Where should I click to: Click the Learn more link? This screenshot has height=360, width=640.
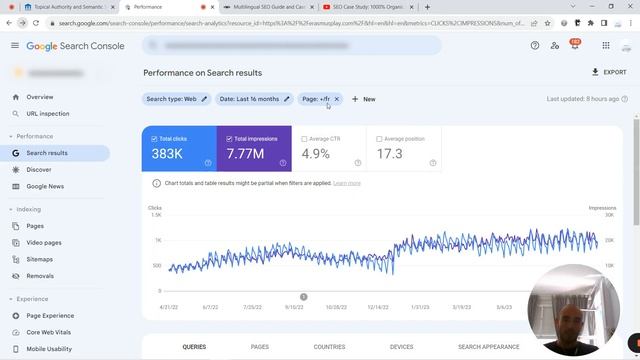pyautogui.click(x=347, y=183)
